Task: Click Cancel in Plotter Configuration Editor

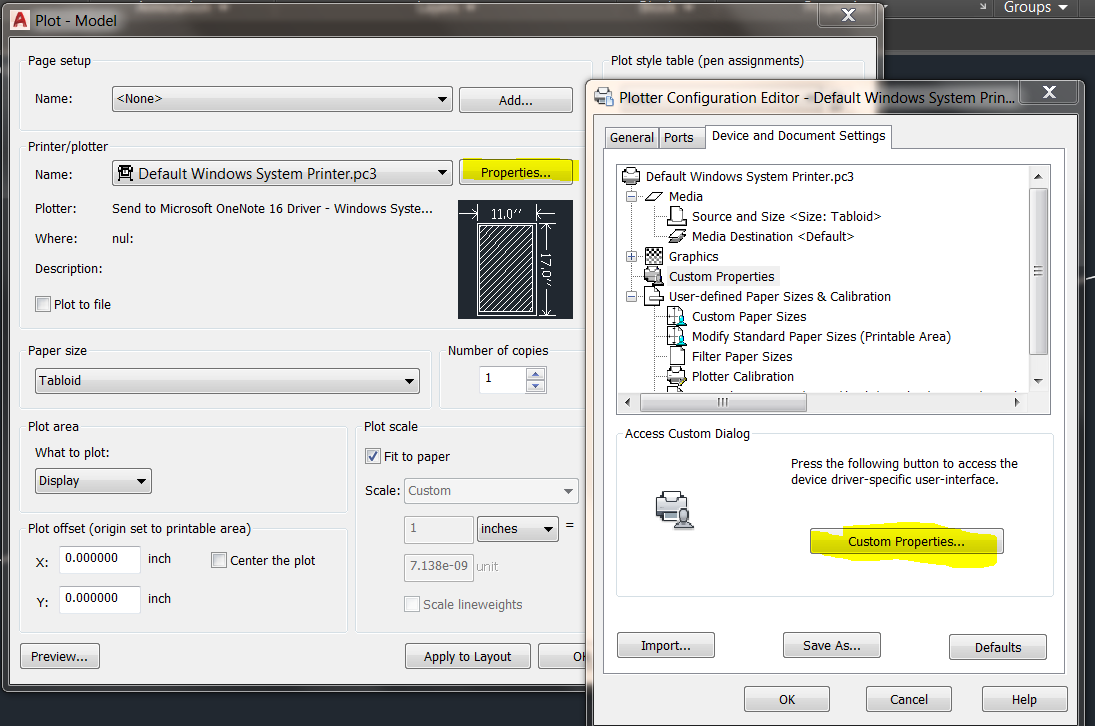Action: point(909,699)
